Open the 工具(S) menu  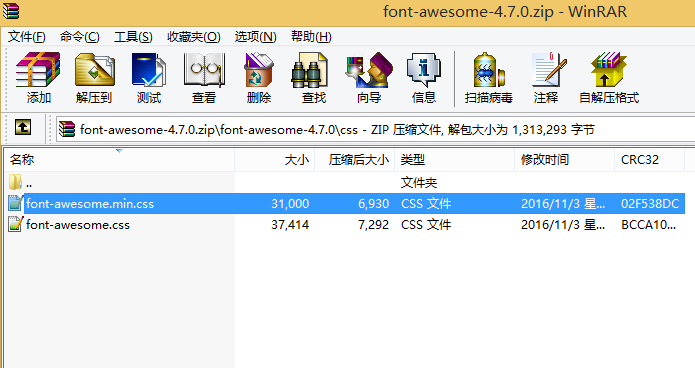click(133, 36)
